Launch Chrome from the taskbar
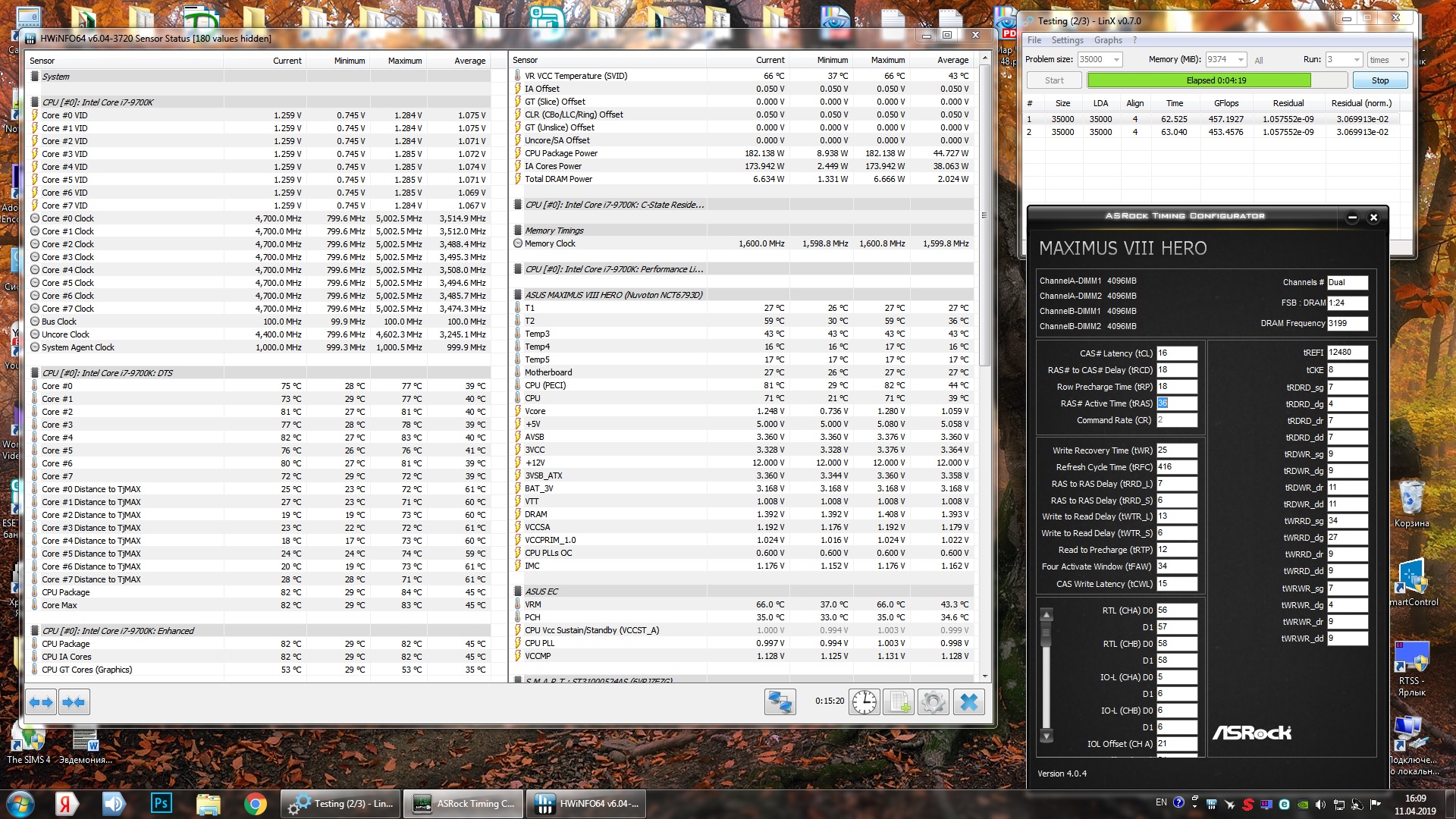This screenshot has height=819, width=1456. (256, 803)
